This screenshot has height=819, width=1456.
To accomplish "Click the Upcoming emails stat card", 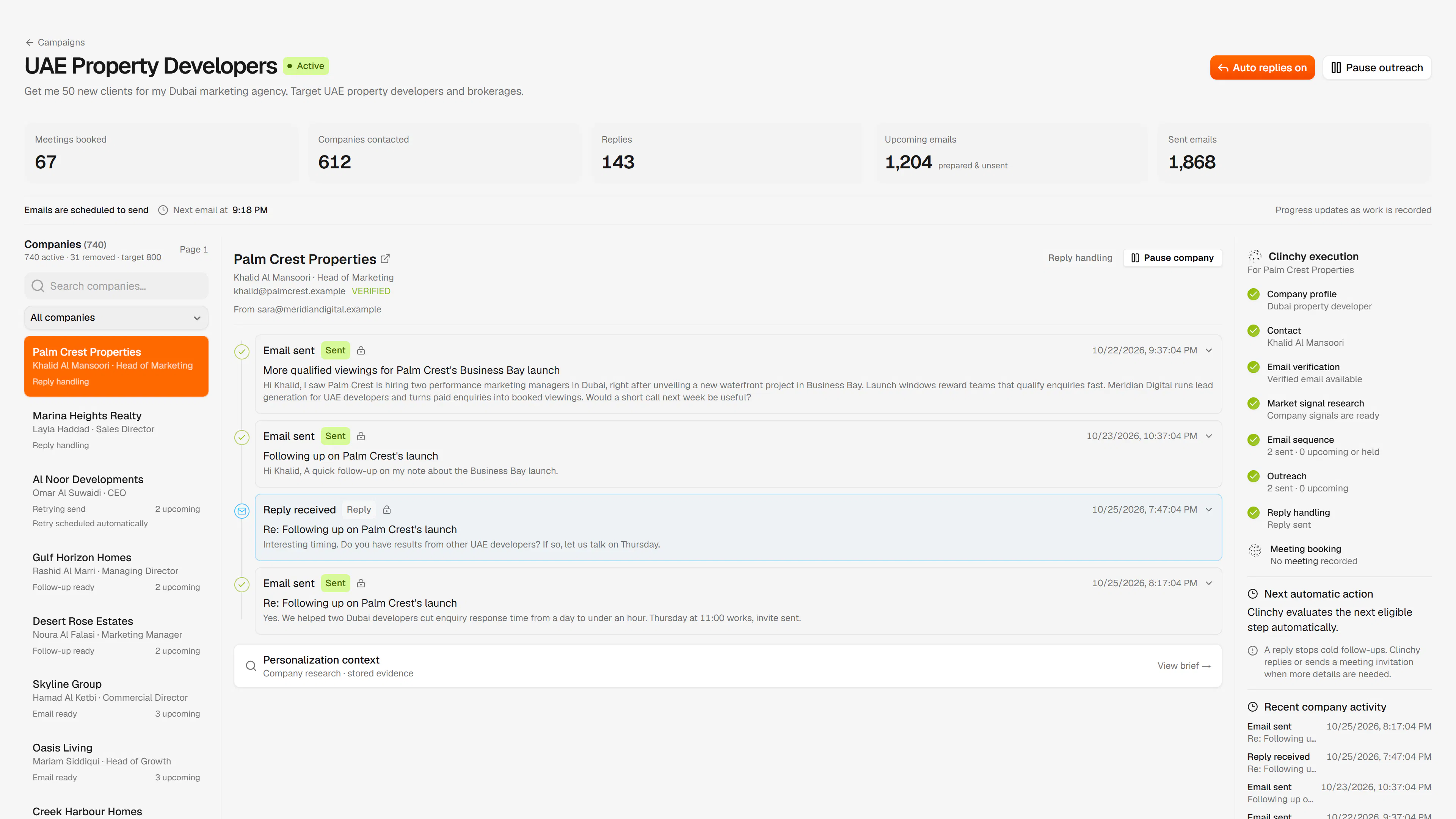I will point(1010,153).
